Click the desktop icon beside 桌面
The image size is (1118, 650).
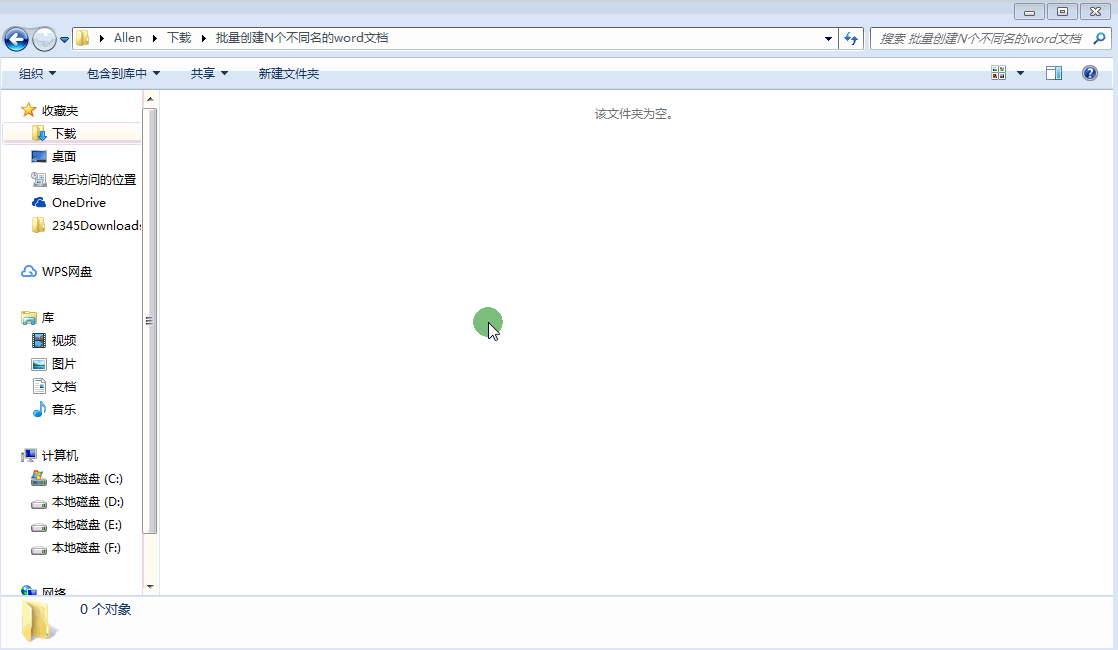39,157
